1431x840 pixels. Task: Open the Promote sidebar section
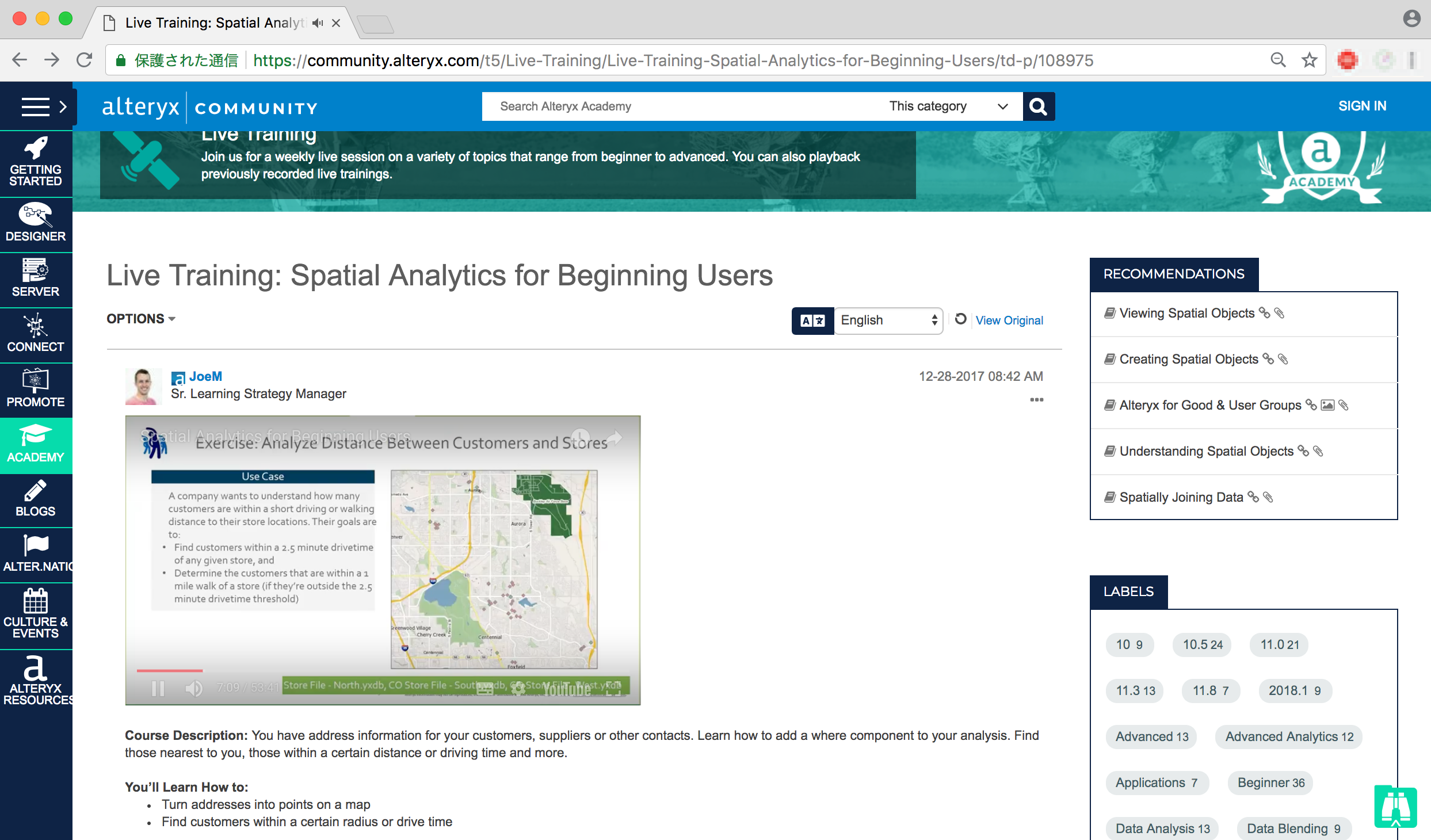[36, 390]
